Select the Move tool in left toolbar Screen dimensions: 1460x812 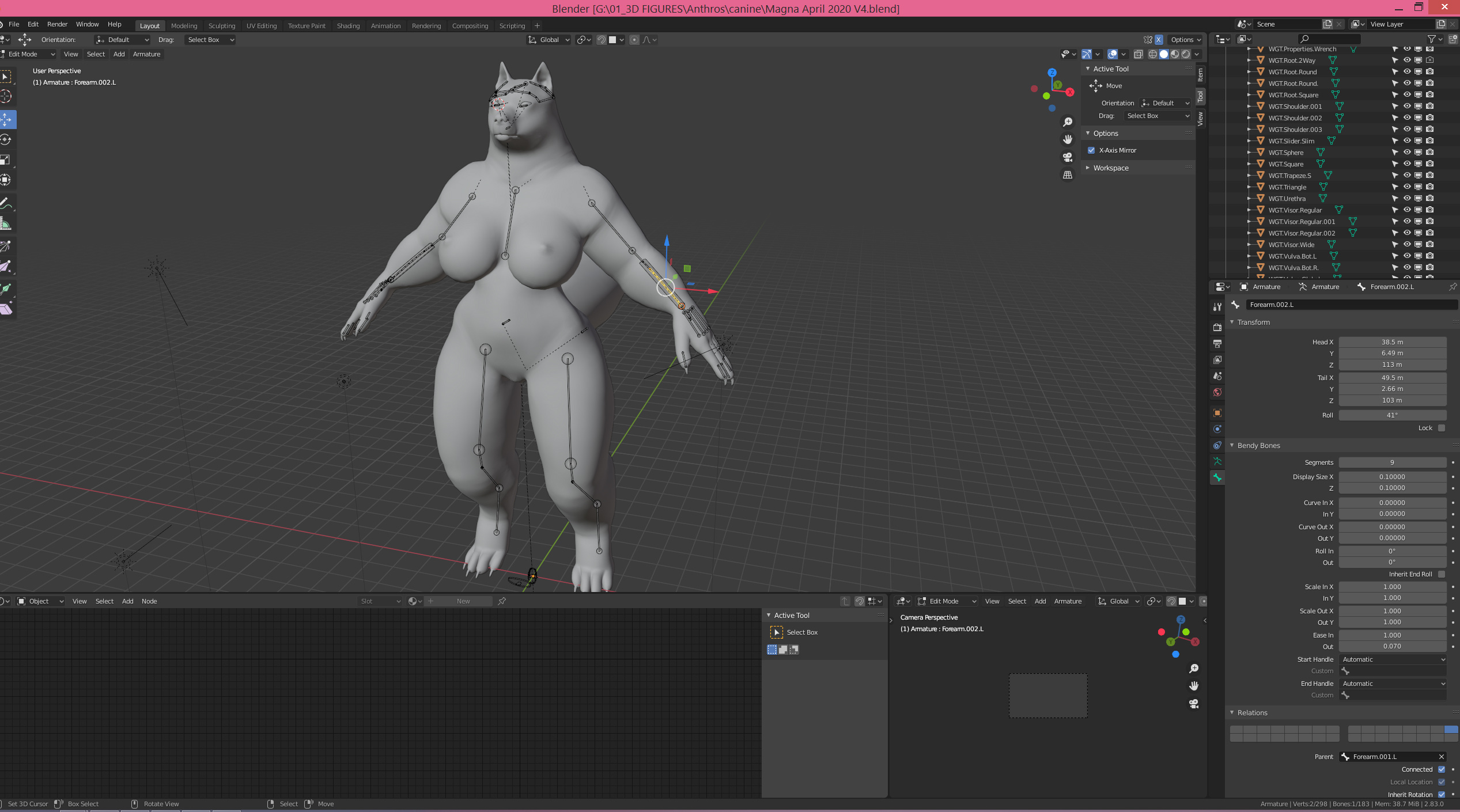6,120
